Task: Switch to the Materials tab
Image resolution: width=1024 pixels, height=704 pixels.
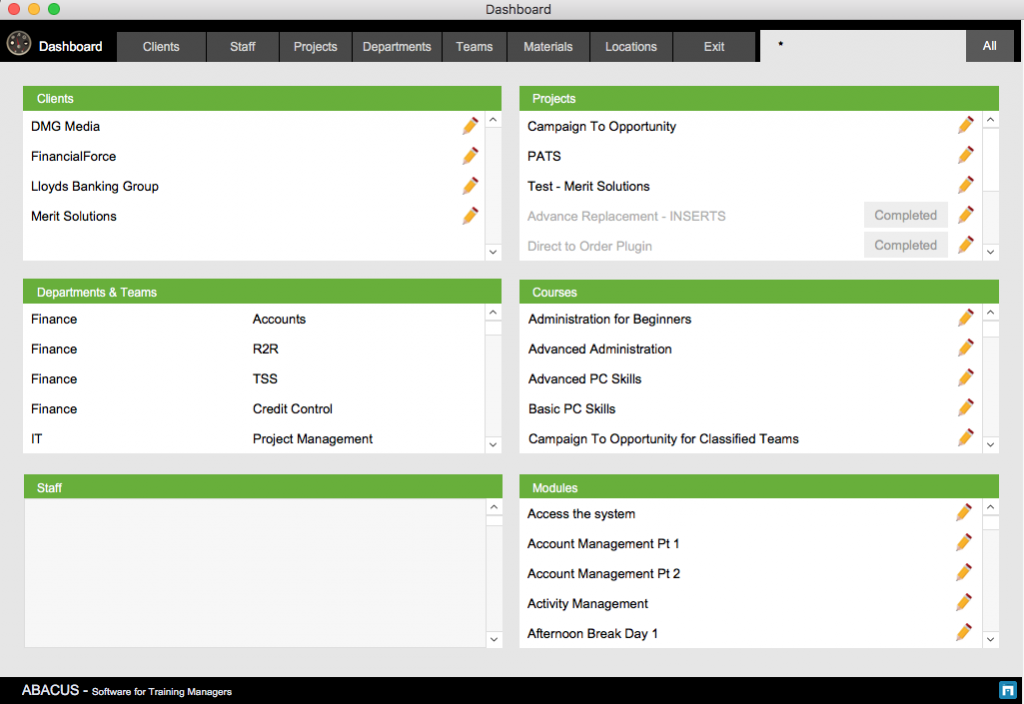Action: pos(548,47)
